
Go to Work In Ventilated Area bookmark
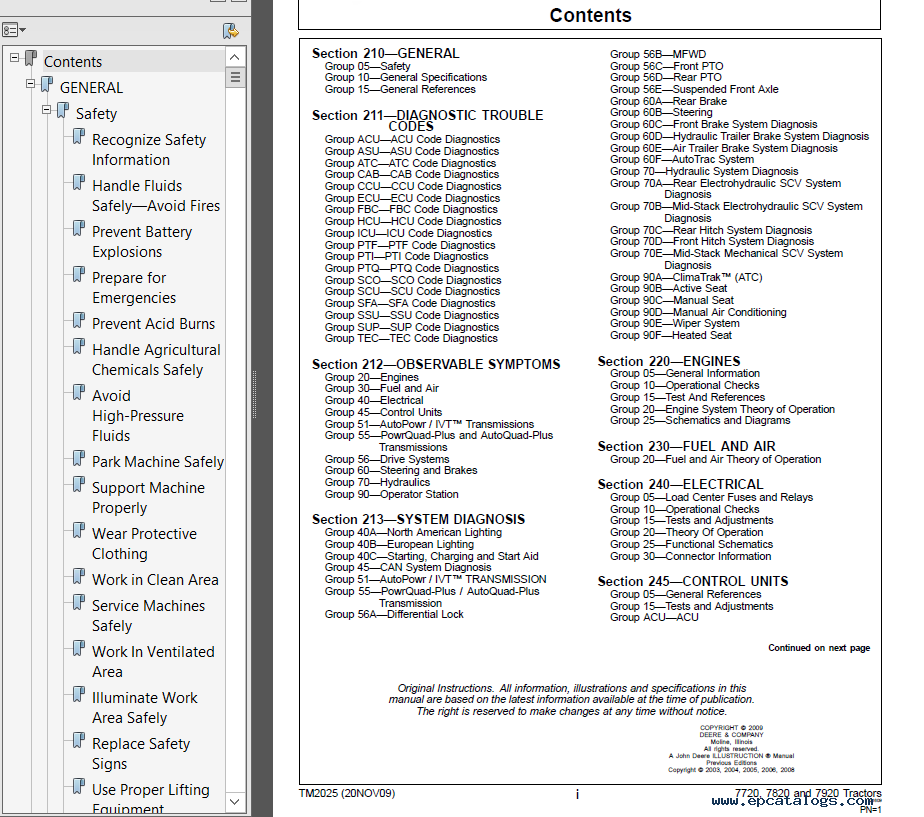click(153, 661)
